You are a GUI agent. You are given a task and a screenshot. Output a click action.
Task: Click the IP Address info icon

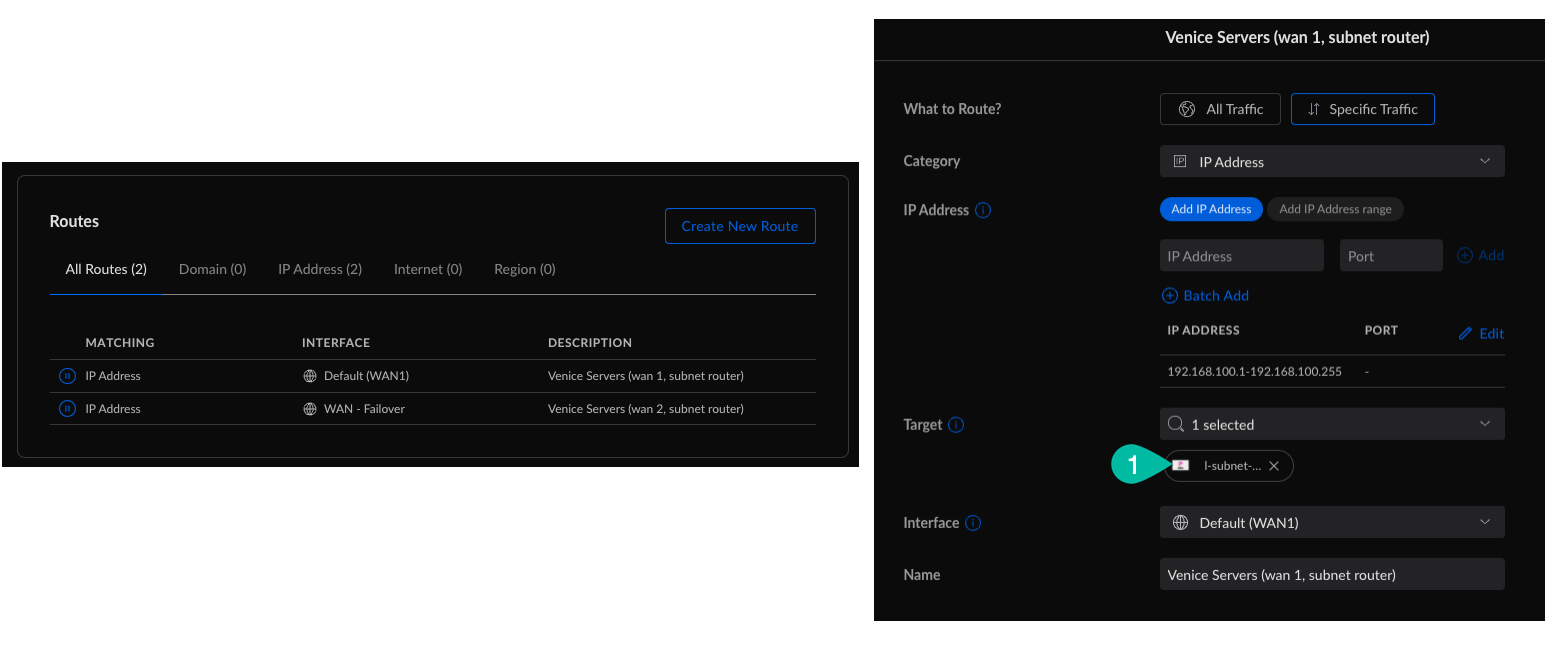[983, 210]
